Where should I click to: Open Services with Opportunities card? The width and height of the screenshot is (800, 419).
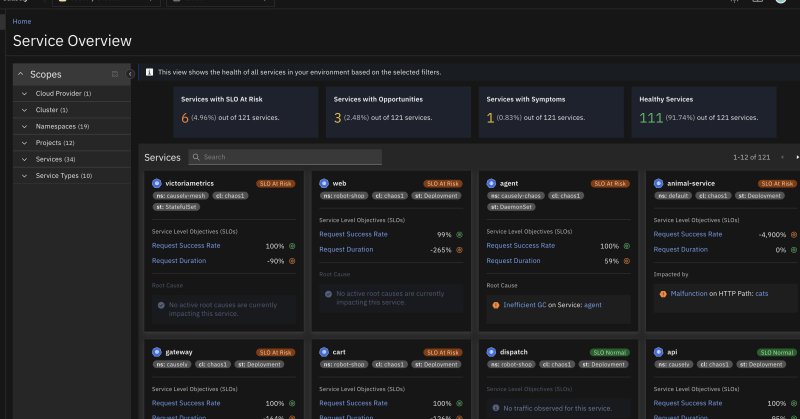pos(398,112)
